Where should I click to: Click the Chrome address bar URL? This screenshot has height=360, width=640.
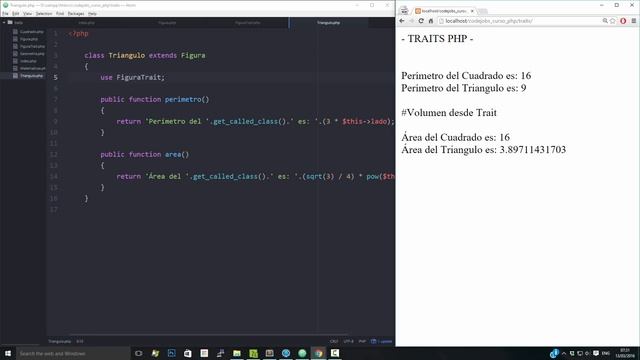489,21
